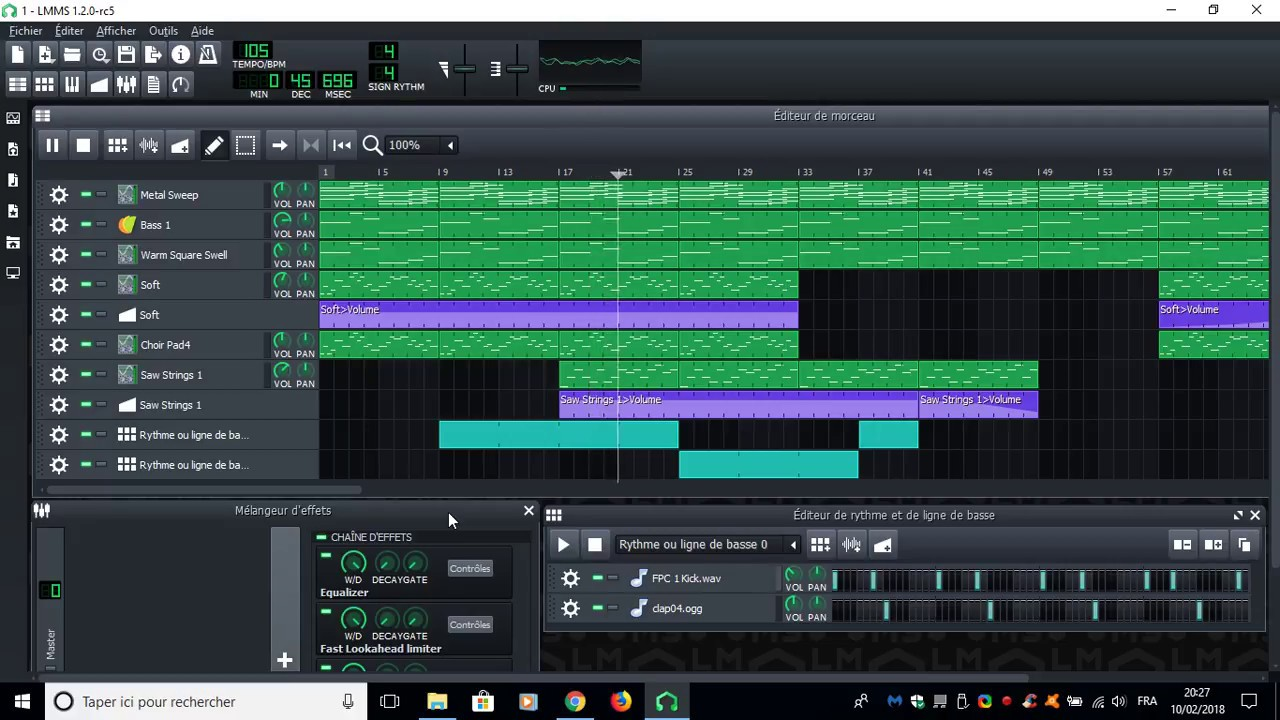The image size is (1280, 720).
Task: Export the current project icon
Action: coord(153,55)
